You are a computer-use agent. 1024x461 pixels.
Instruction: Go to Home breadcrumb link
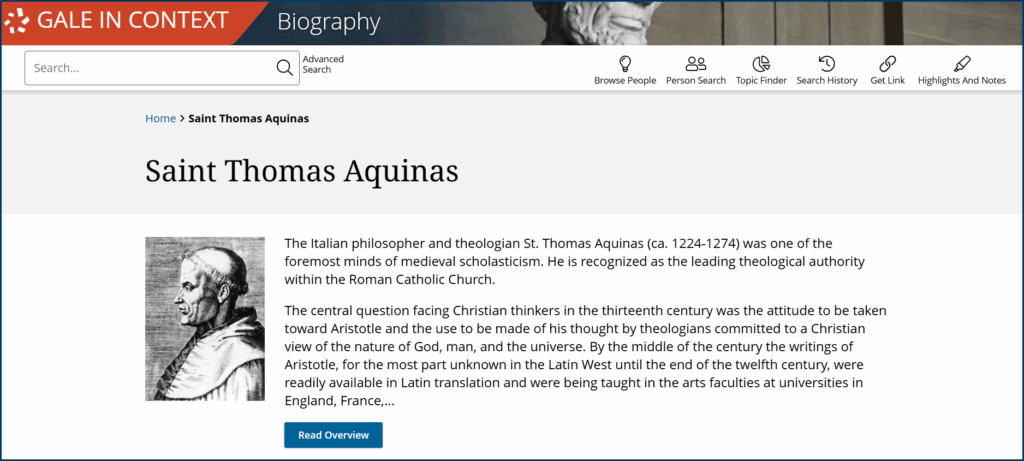click(x=160, y=118)
